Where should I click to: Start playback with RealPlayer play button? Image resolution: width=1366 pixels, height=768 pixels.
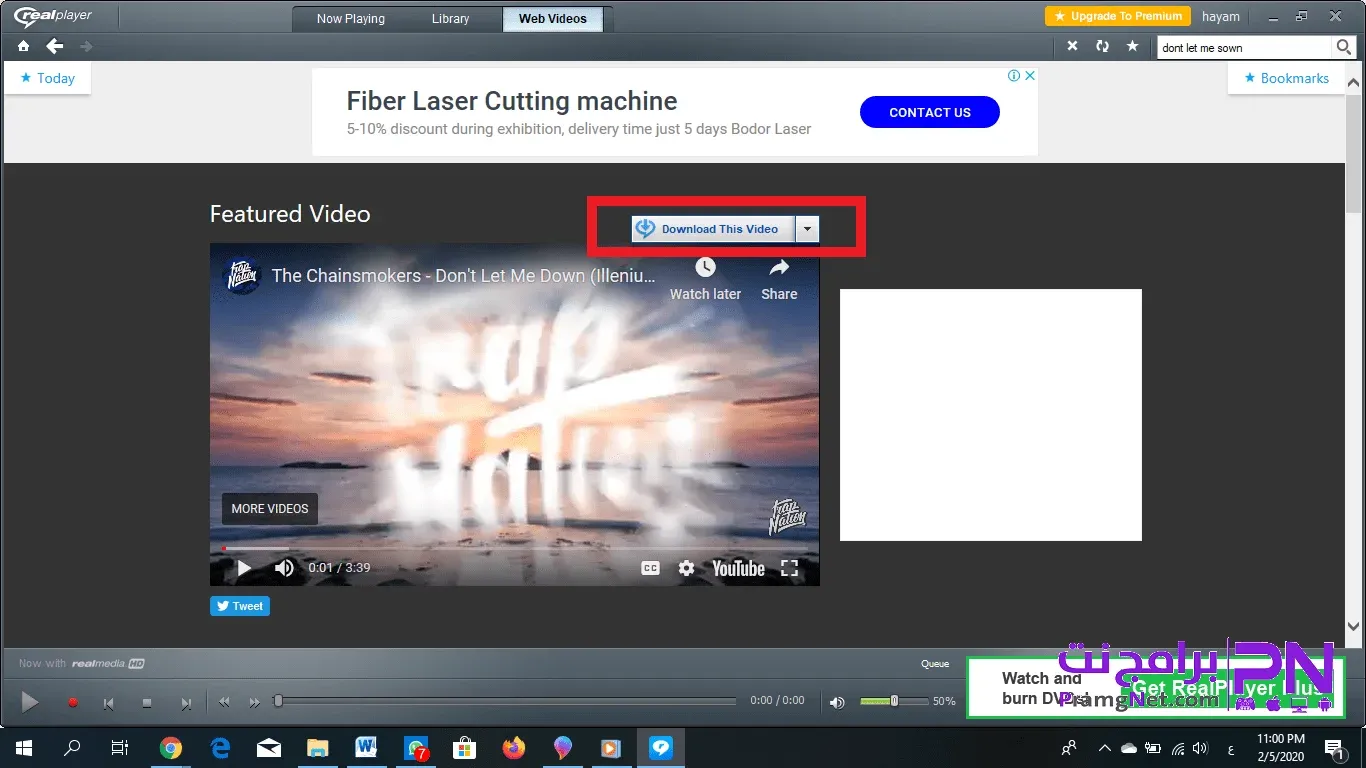[30, 702]
